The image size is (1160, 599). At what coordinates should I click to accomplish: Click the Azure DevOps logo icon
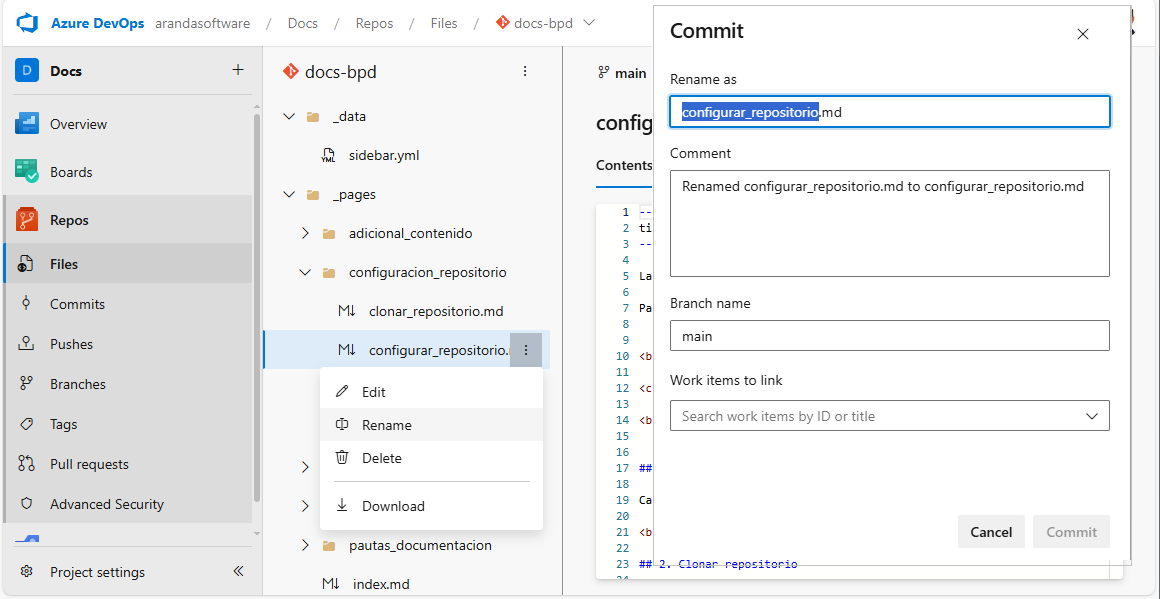click(27, 23)
